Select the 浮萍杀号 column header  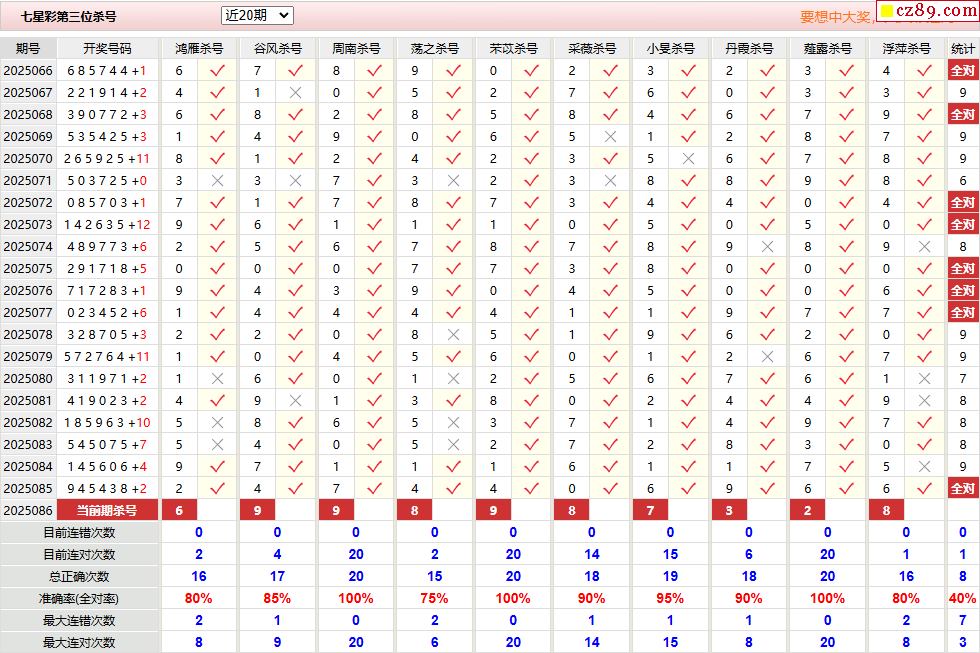[x=906, y=49]
